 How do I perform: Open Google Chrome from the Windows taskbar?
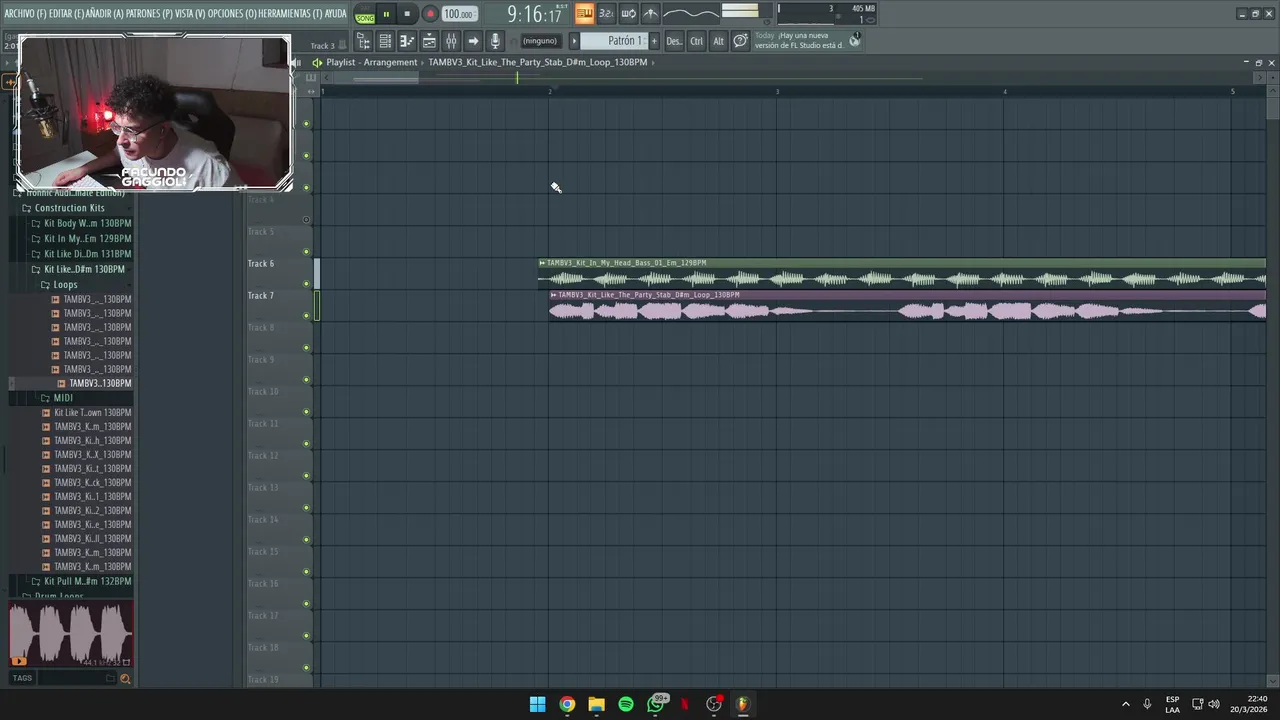click(x=567, y=704)
